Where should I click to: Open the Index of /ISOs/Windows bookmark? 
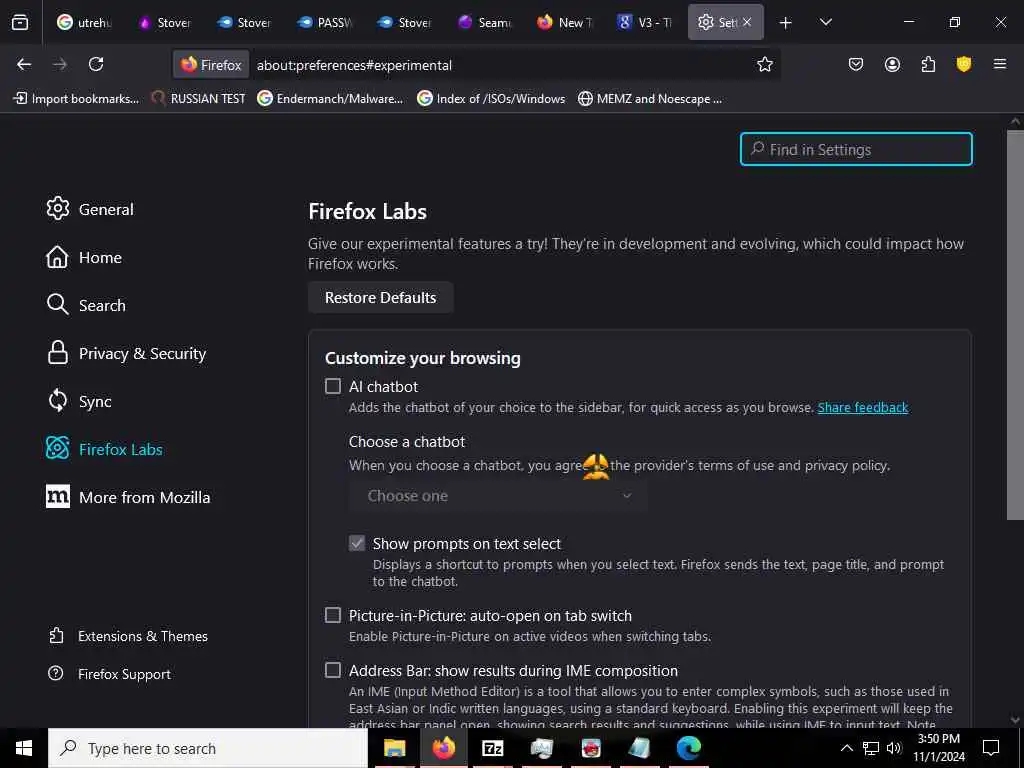click(491, 99)
